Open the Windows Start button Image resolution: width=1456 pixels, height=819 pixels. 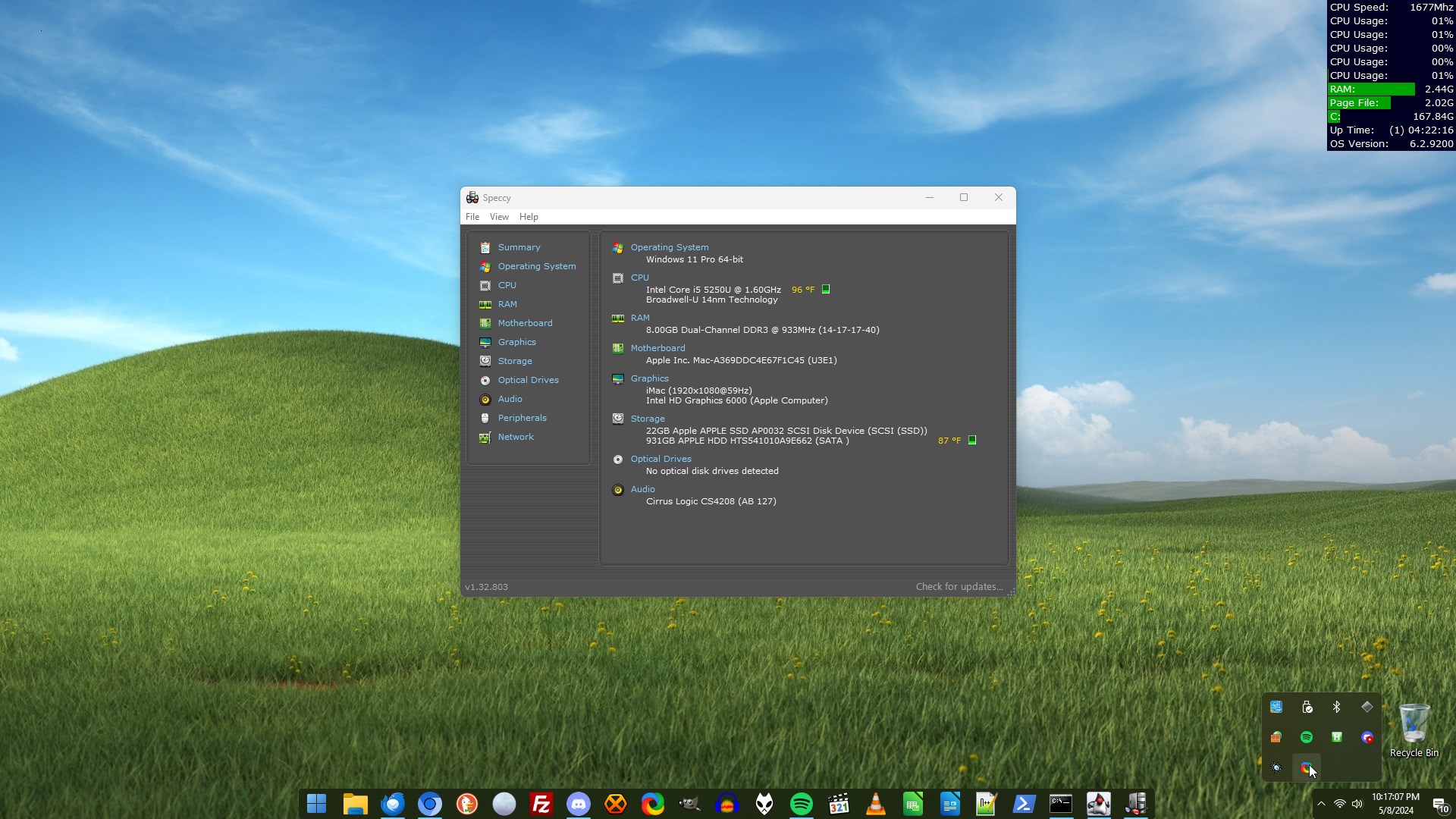(x=317, y=804)
